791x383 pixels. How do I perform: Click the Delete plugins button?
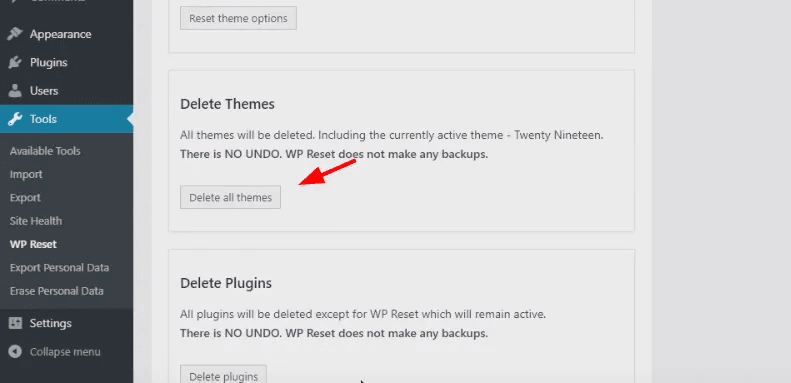click(223, 374)
